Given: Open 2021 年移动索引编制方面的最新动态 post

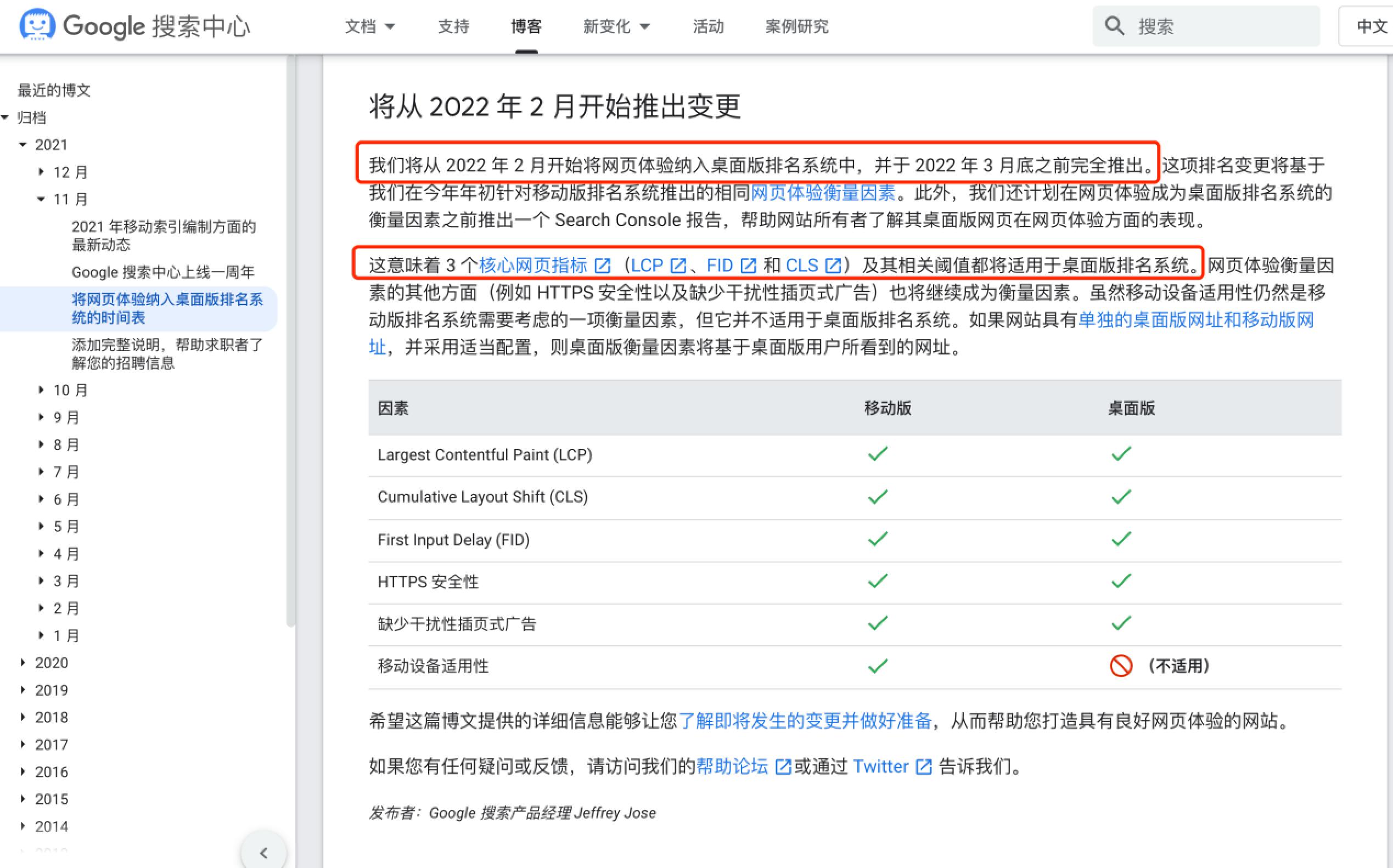Looking at the screenshot, I should (164, 235).
